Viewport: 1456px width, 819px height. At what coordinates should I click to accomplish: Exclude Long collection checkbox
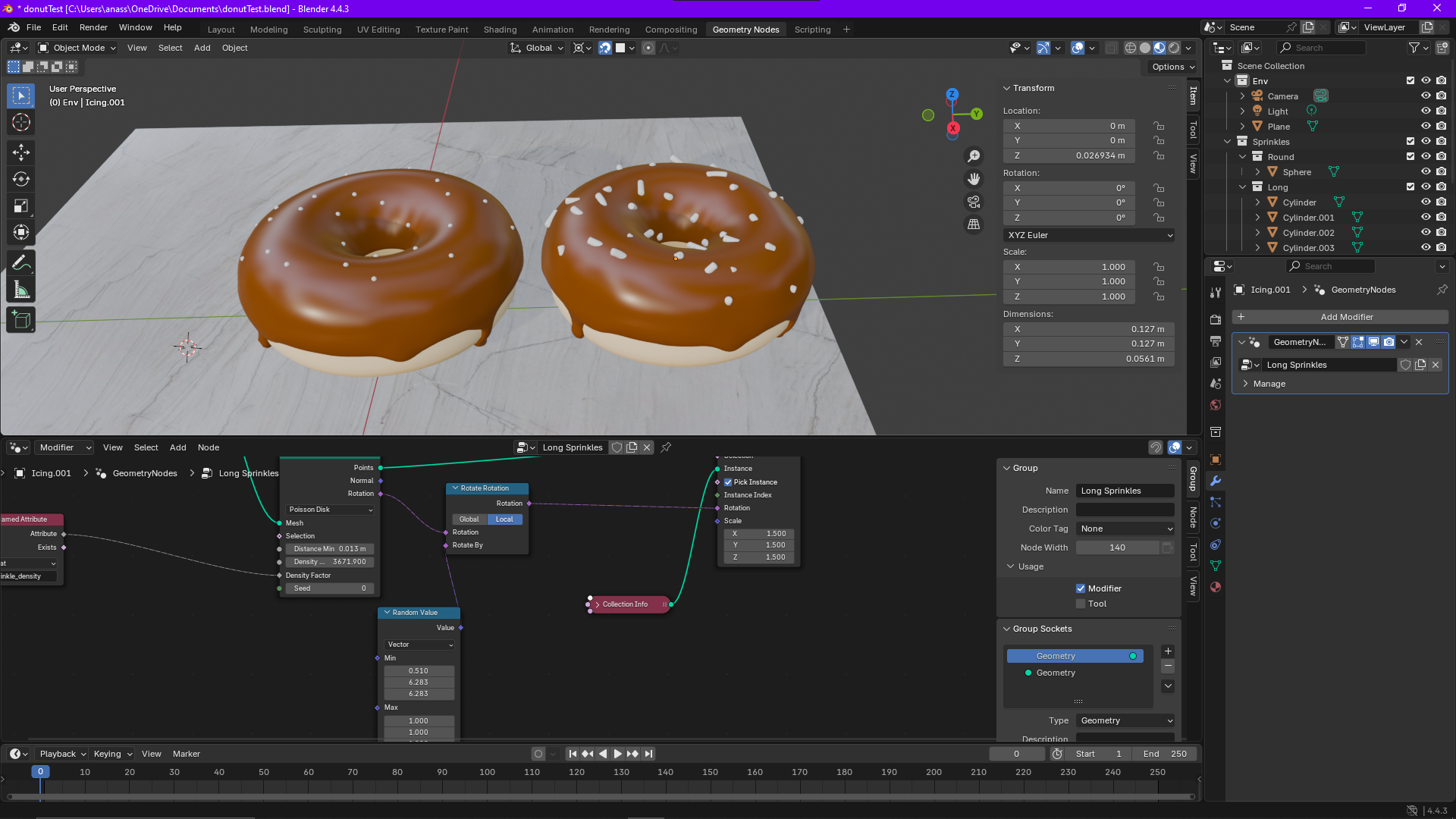[x=1410, y=187]
